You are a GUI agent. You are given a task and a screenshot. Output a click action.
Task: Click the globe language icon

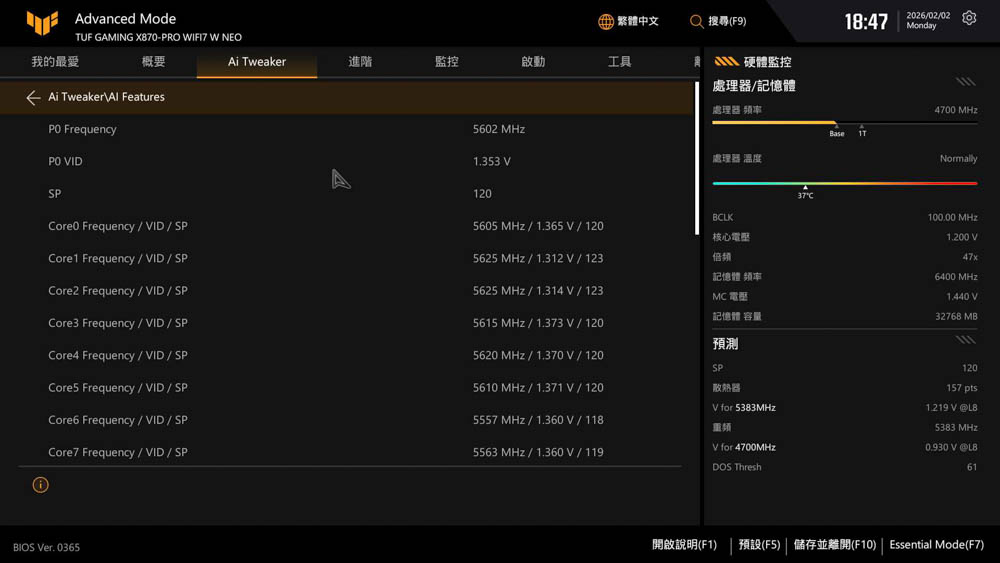(606, 21)
